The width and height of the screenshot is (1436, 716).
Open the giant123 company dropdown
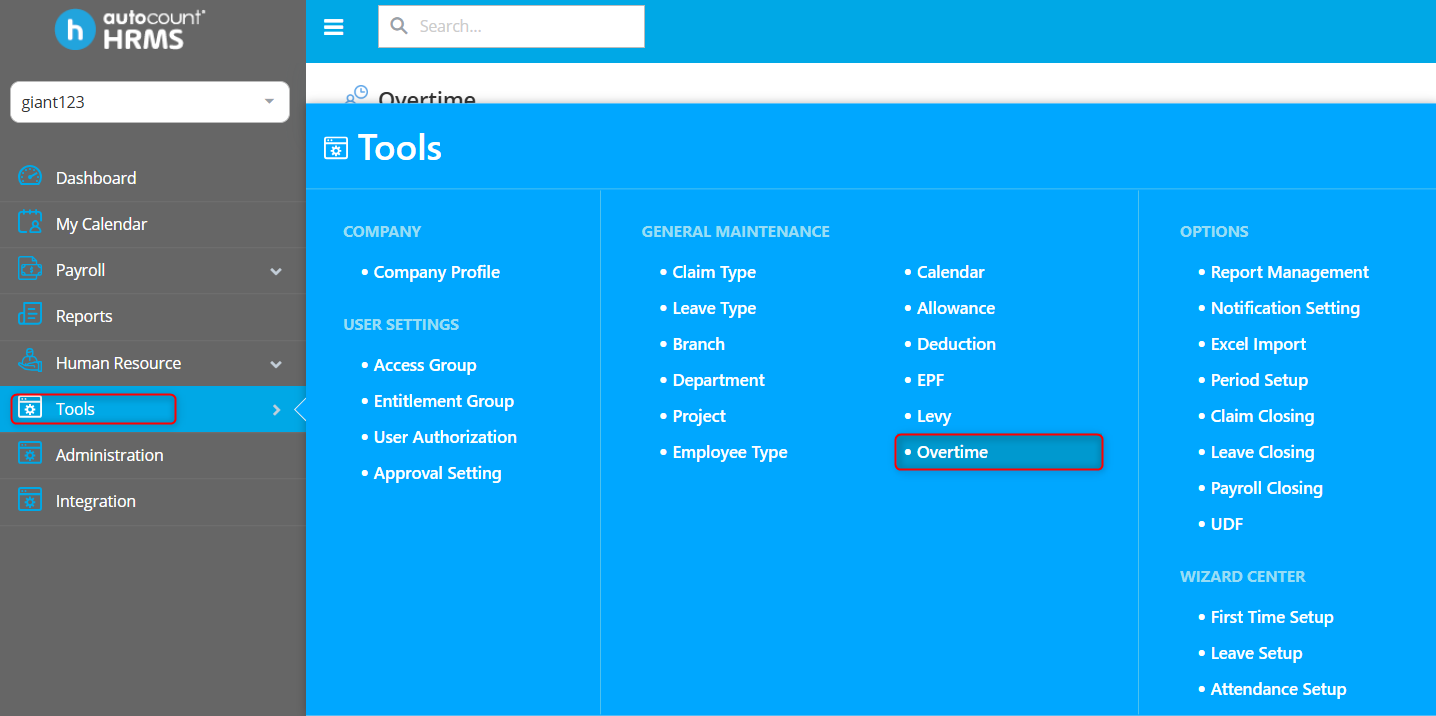[x=150, y=102]
